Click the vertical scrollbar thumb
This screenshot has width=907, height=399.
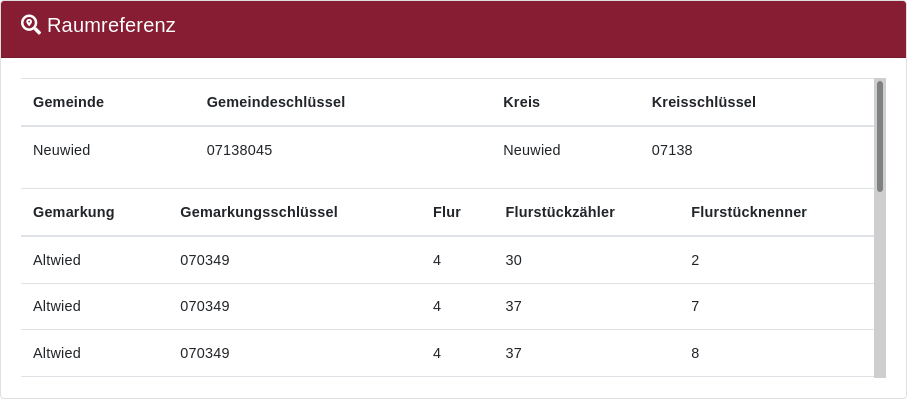click(880, 136)
